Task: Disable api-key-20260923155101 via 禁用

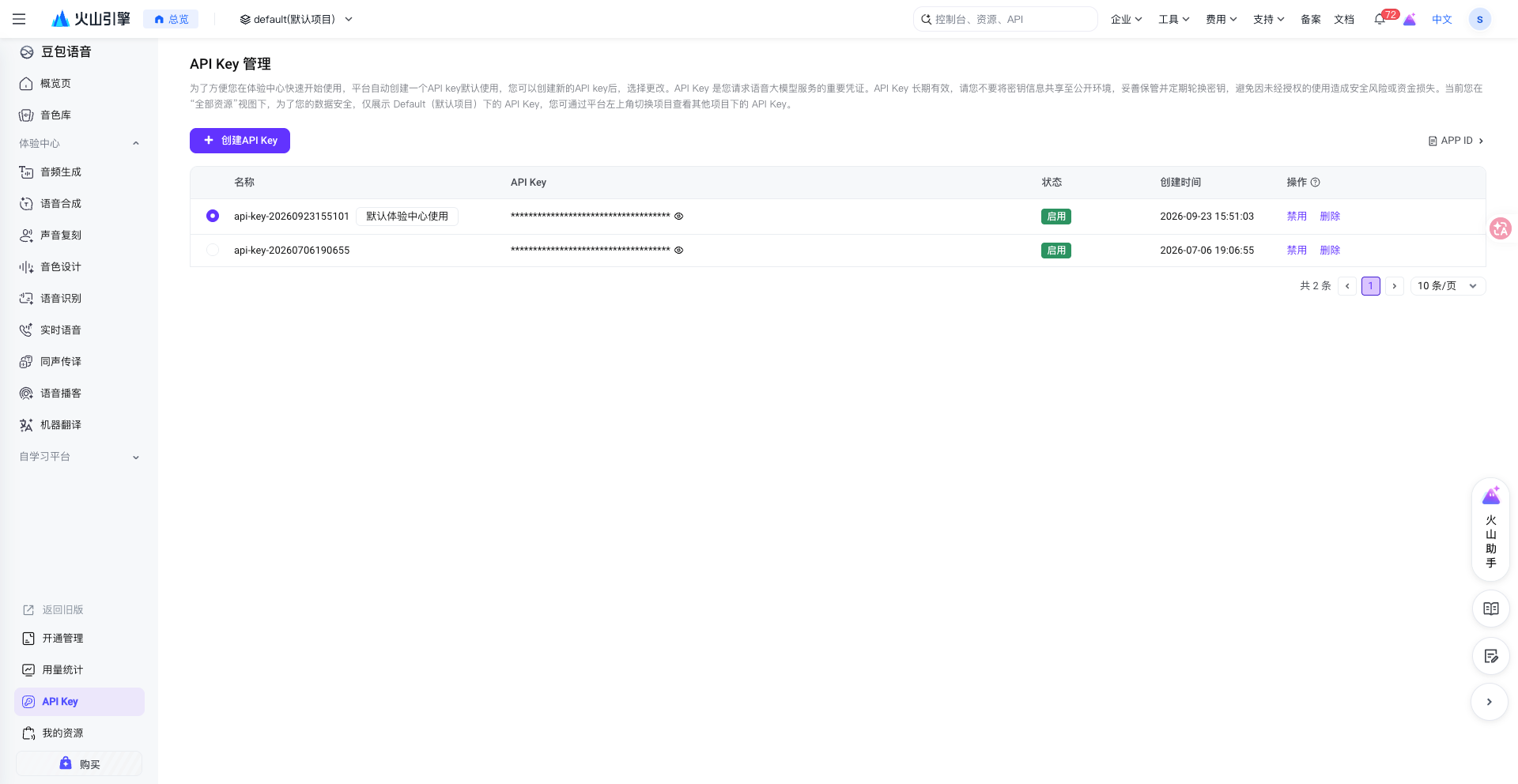Action: 1297,216
